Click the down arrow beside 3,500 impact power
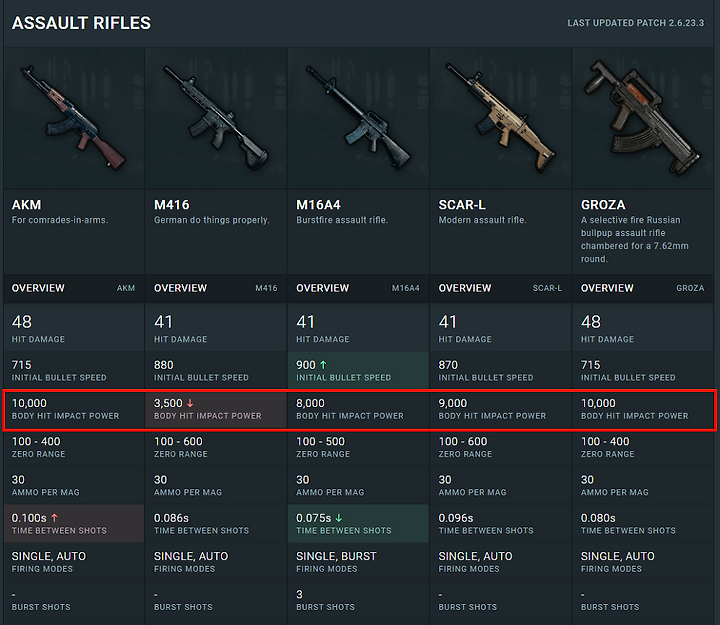Image resolution: width=720 pixels, height=625 pixels. (190, 403)
